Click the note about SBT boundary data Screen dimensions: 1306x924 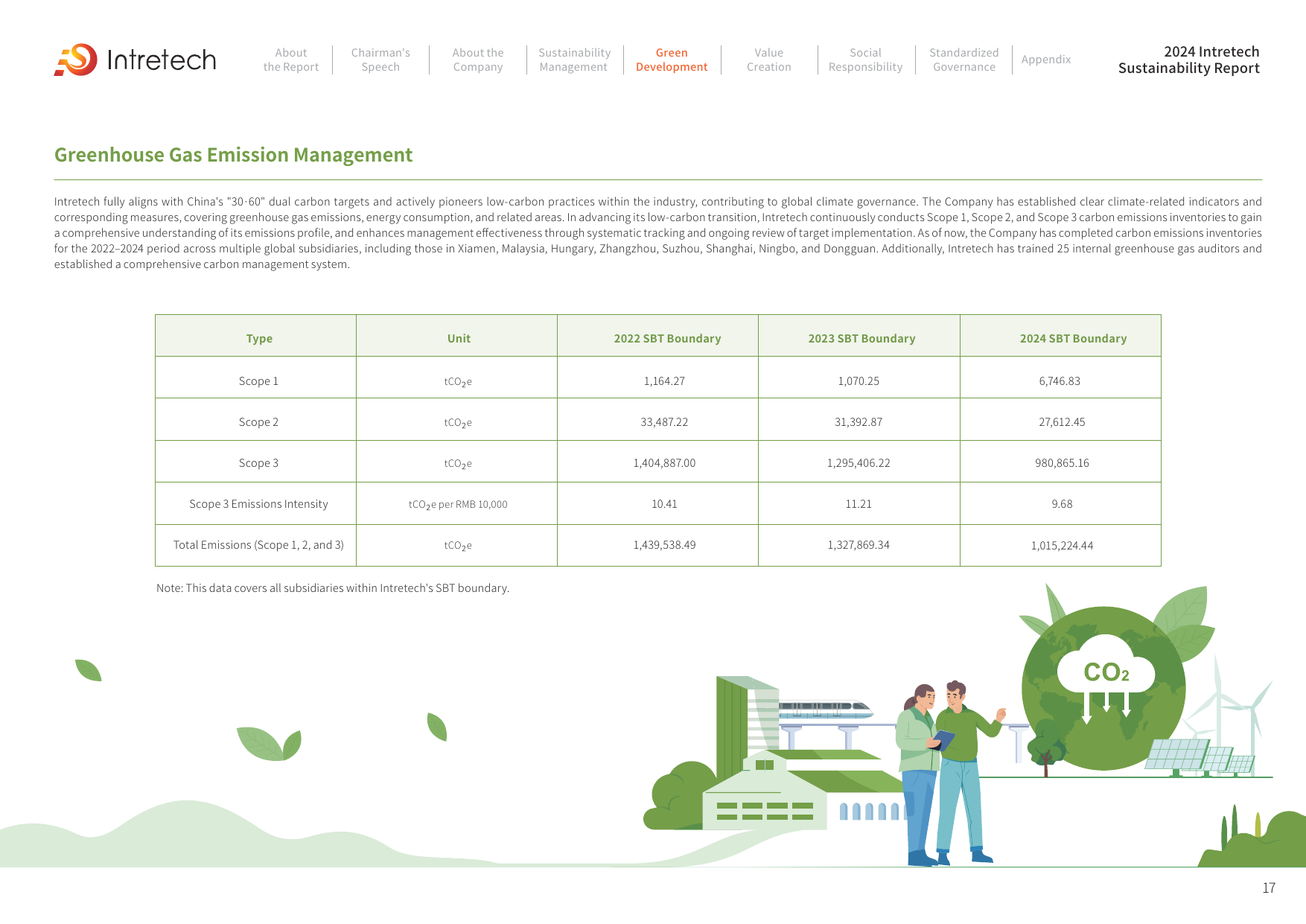point(333,587)
